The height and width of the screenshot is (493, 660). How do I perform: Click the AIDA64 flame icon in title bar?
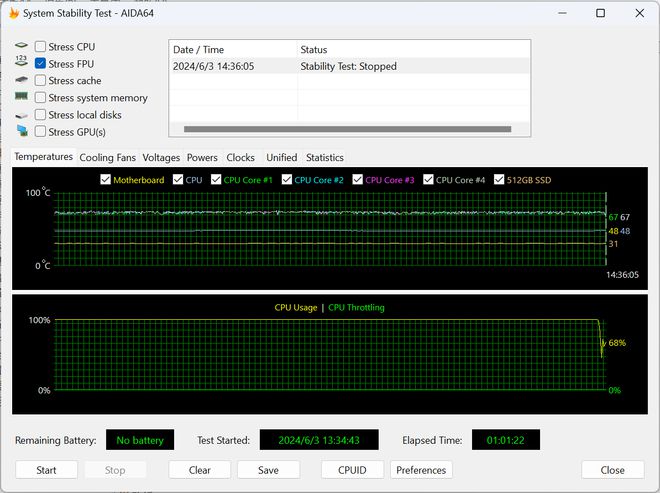tap(13, 13)
